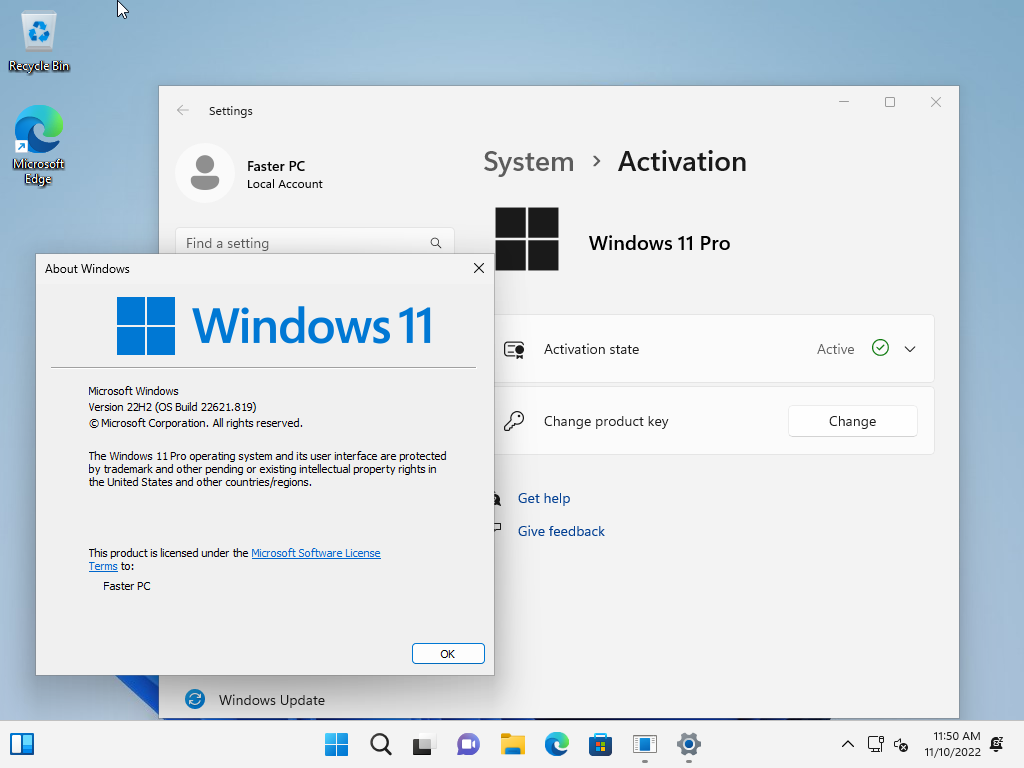Screen dimensions: 1024x768
Task: Click OK in About Windows dialog
Action: [x=448, y=654]
